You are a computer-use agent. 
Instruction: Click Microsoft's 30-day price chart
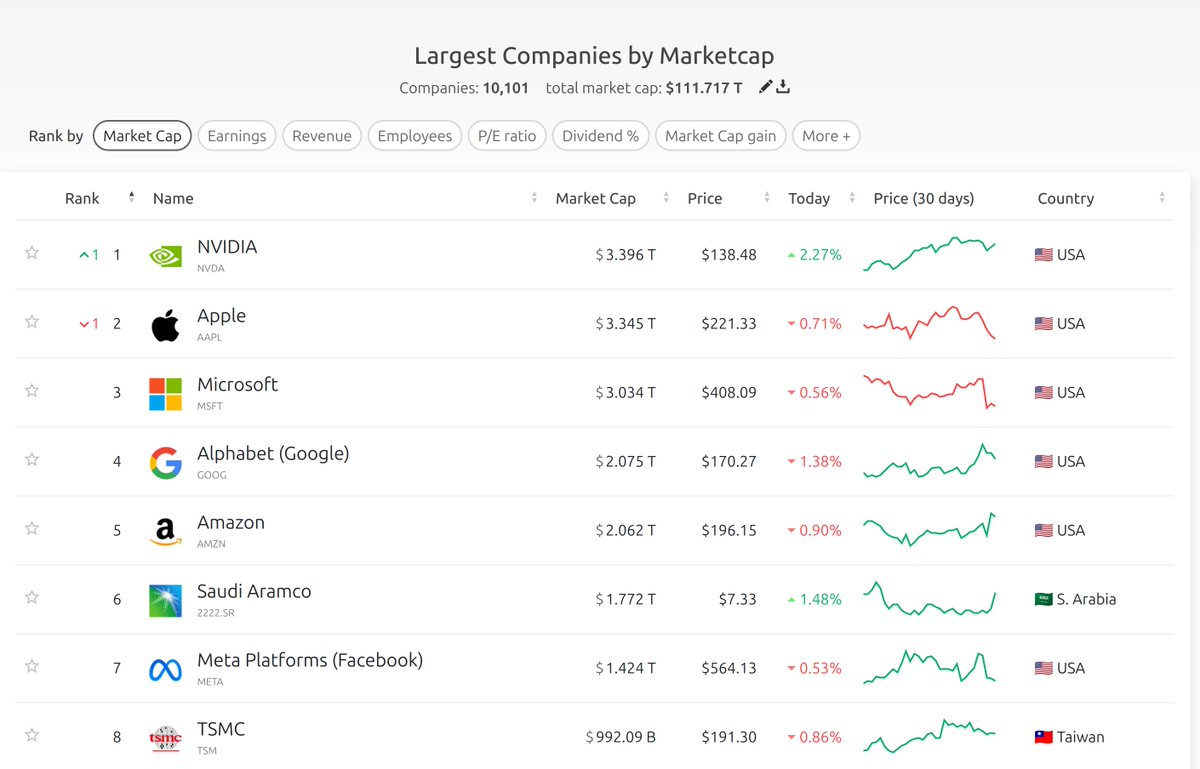coord(929,392)
